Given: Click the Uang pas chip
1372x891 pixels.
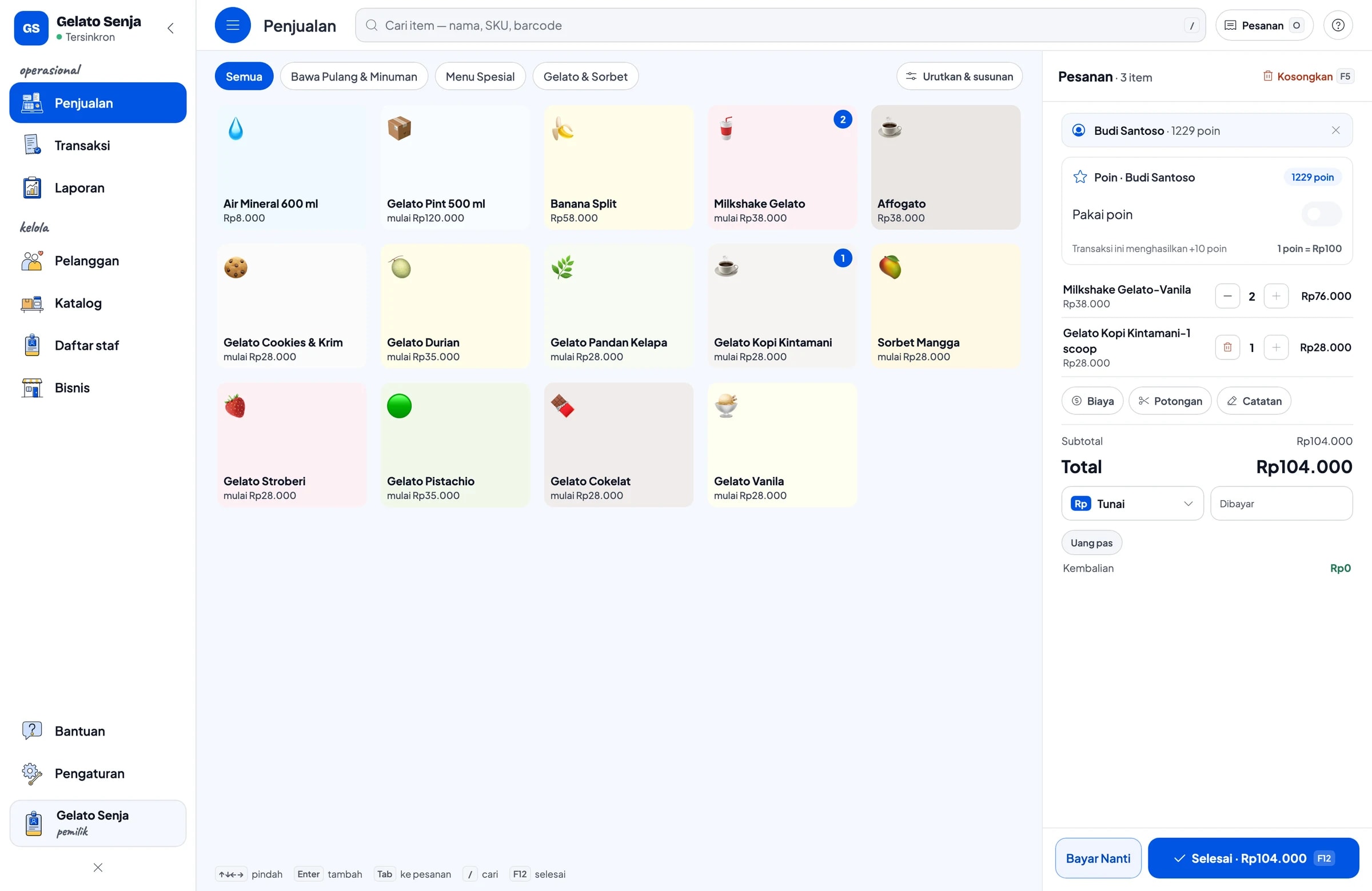Looking at the screenshot, I should 1091,543.
